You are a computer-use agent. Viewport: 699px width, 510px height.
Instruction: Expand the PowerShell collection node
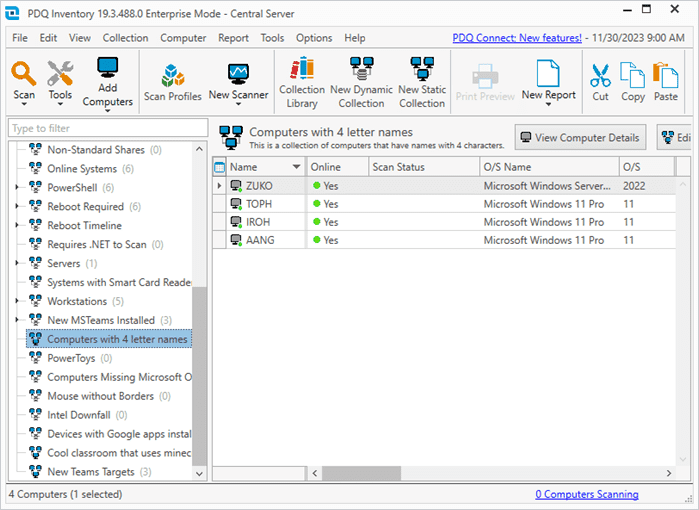(17, 188)
